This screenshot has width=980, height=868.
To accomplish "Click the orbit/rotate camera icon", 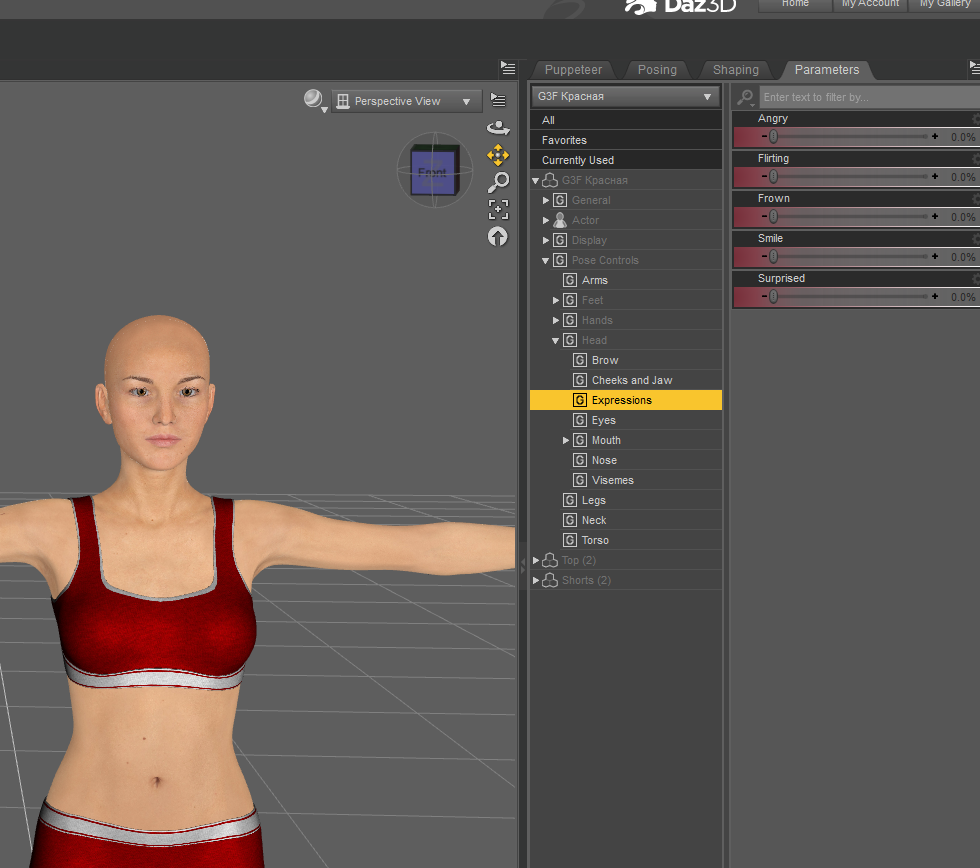I will (498, 128).
